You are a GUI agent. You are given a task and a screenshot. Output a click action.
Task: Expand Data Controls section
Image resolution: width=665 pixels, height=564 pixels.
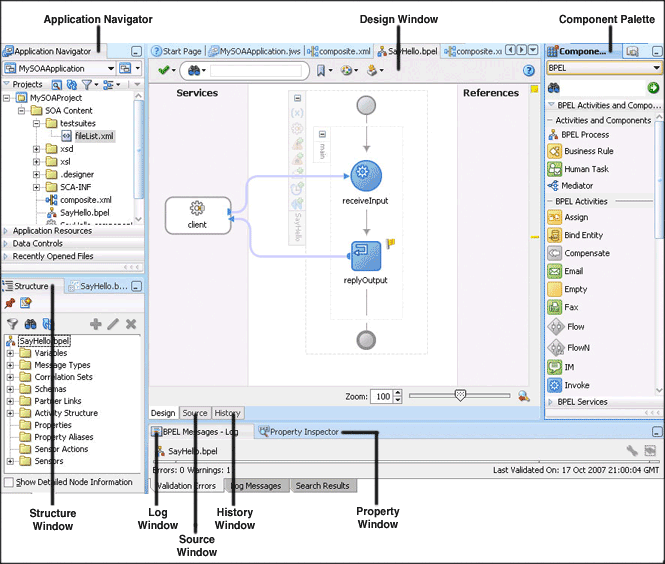(x=6, y=244)
